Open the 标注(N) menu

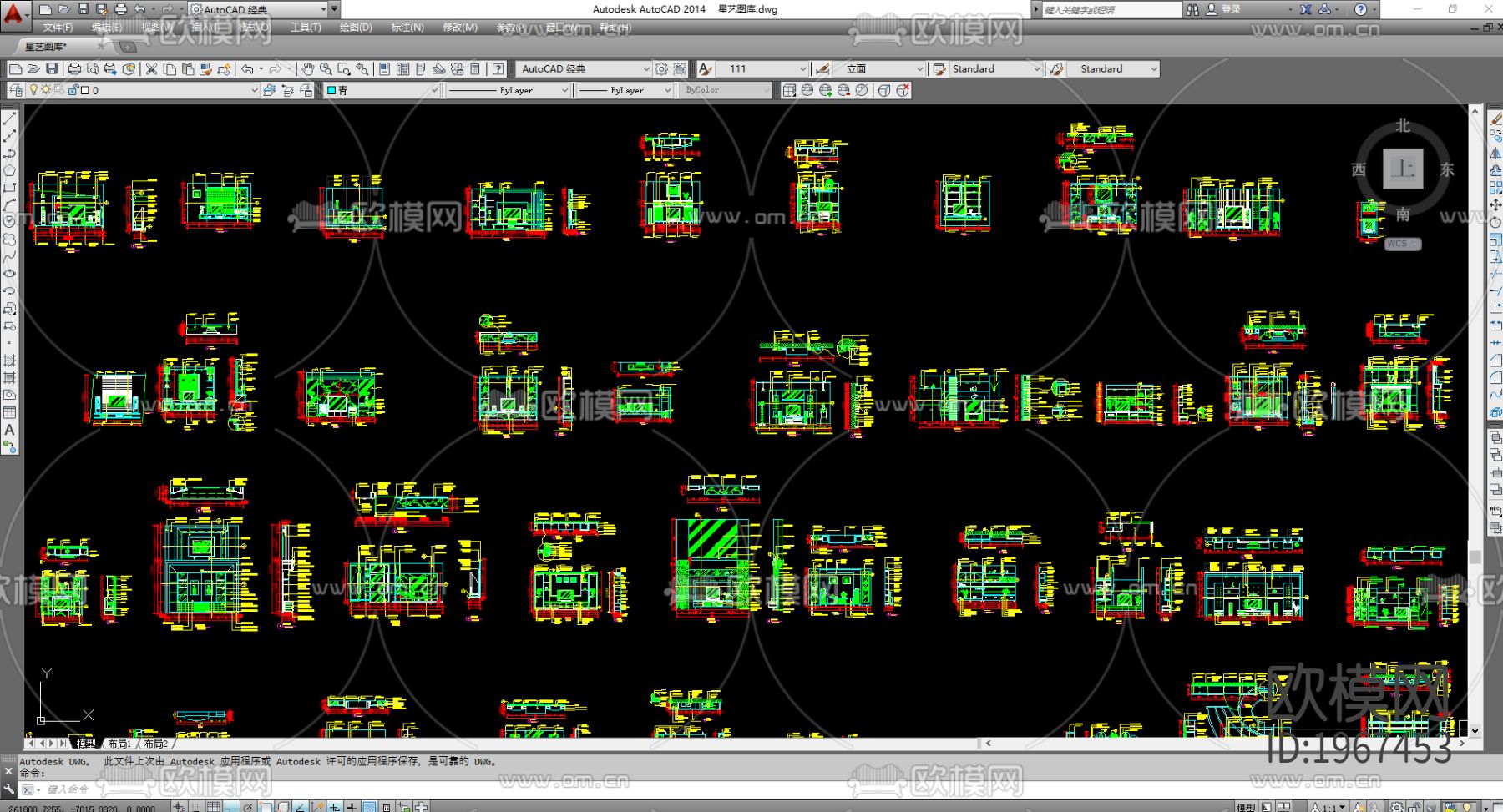[x=407, y=28]
